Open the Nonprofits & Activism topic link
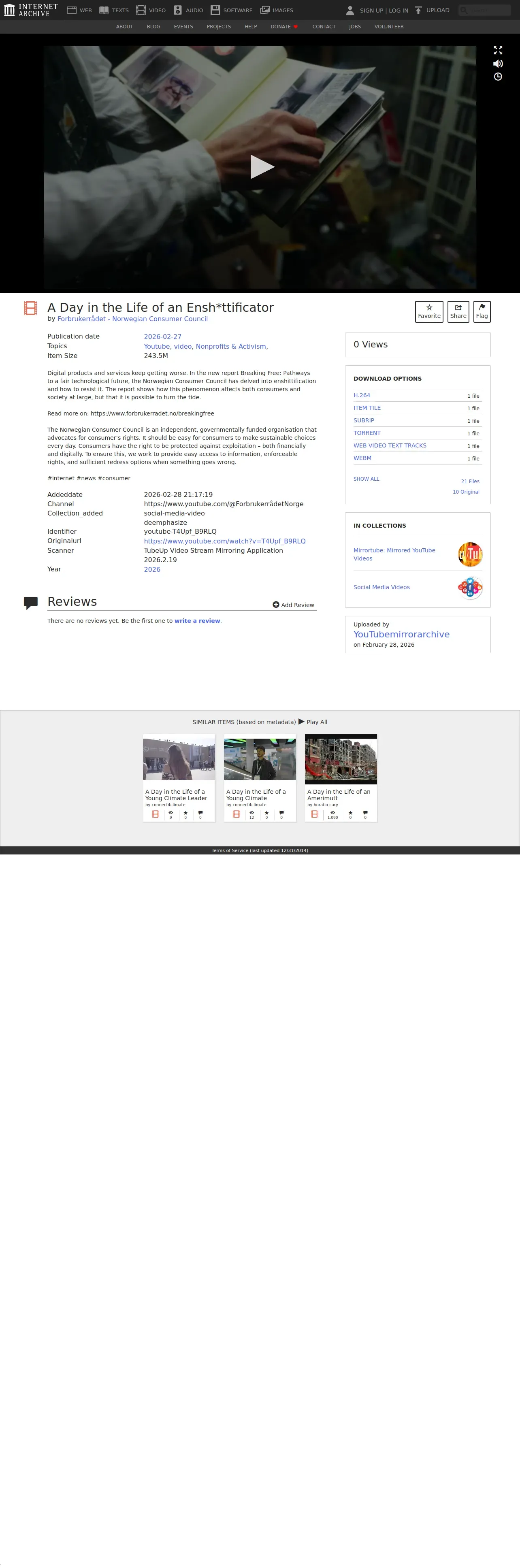520x1568 pixels. click(x=231, y=346)
